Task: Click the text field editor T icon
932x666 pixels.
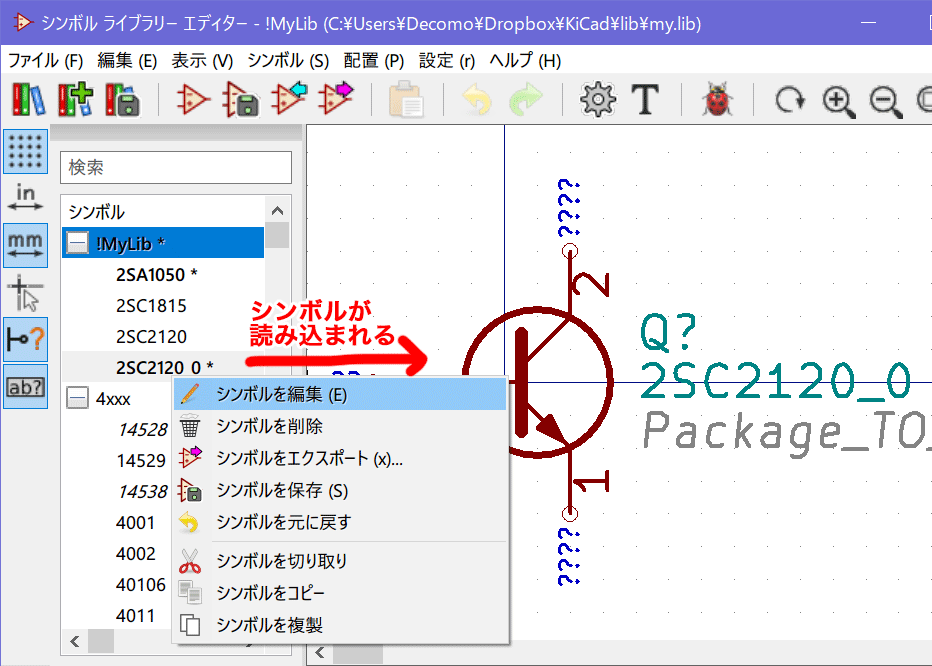Action: [647, 99]
